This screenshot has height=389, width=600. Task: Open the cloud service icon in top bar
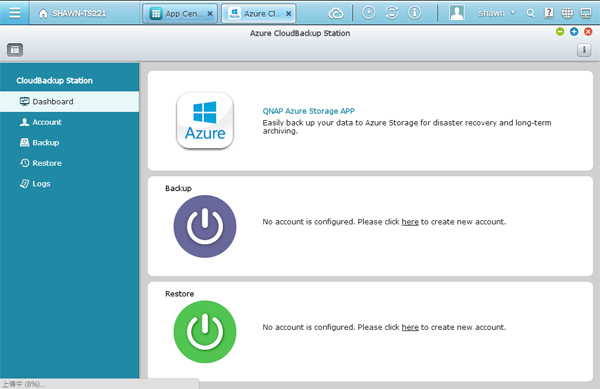[336, 13]
